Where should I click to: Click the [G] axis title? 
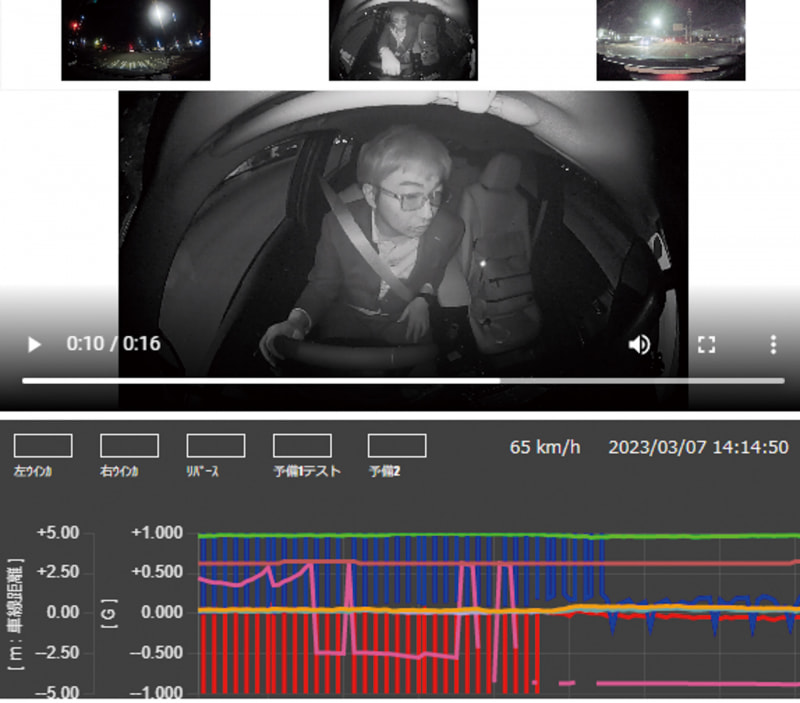click(109, 613)
